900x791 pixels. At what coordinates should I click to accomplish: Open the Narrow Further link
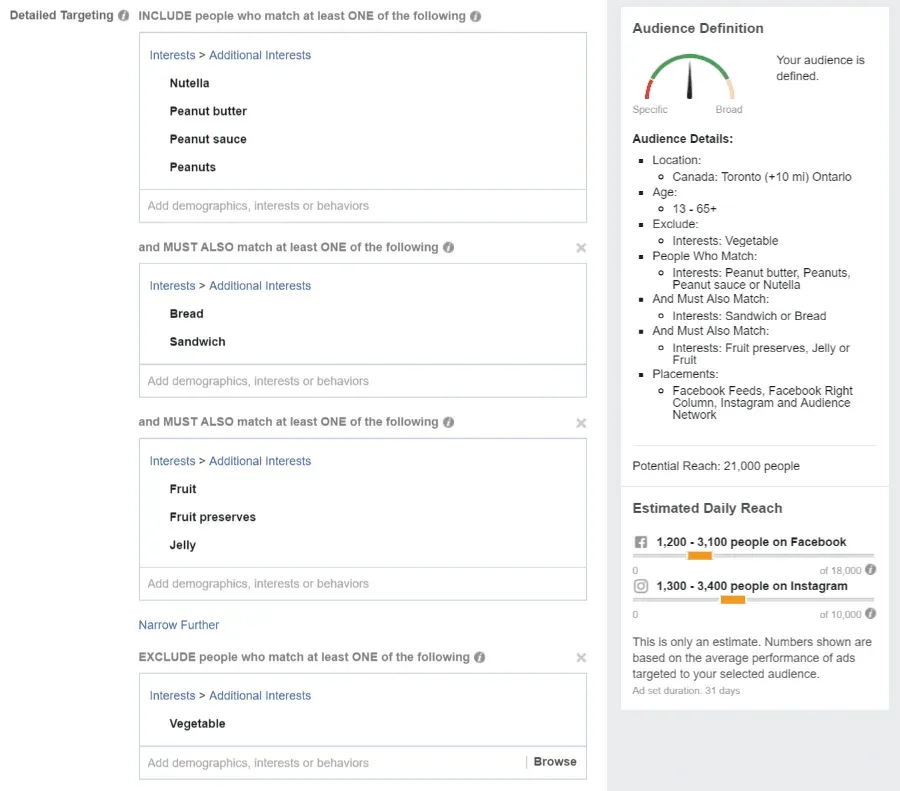pyautogui.click(x=179, y=624)
